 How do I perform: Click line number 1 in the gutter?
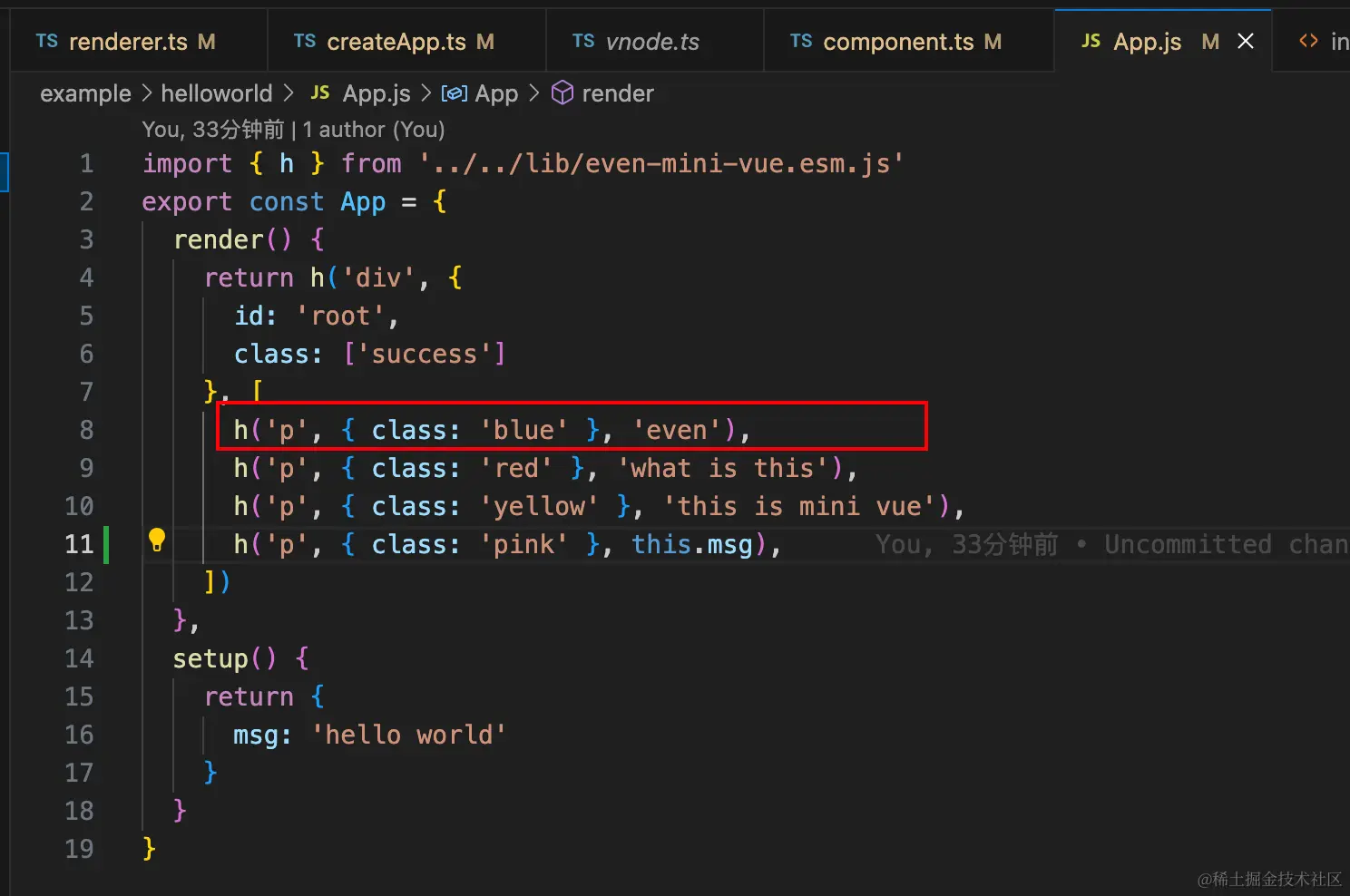[87, 163]
